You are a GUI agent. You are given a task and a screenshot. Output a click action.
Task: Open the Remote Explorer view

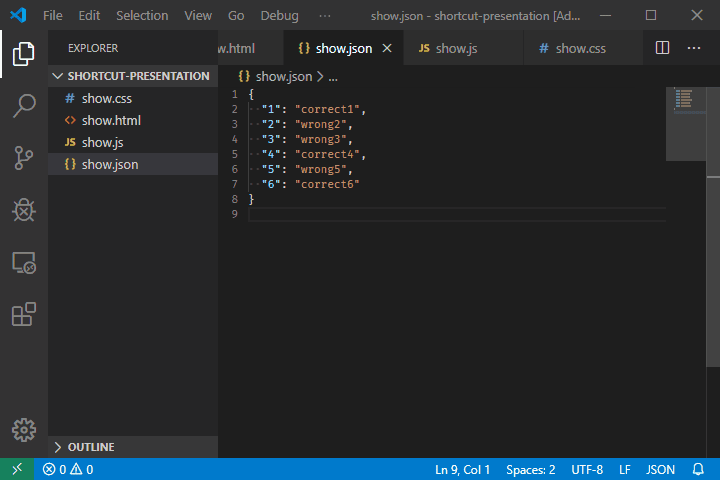(24, 262)
